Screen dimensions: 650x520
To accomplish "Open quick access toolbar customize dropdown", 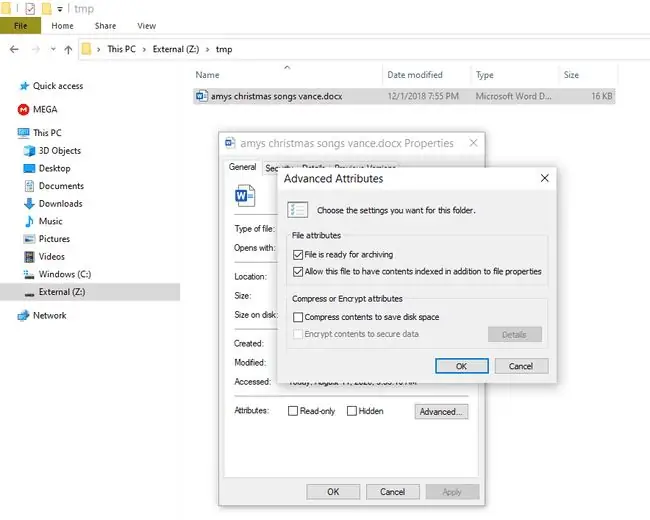I will [x=60, y=9].
